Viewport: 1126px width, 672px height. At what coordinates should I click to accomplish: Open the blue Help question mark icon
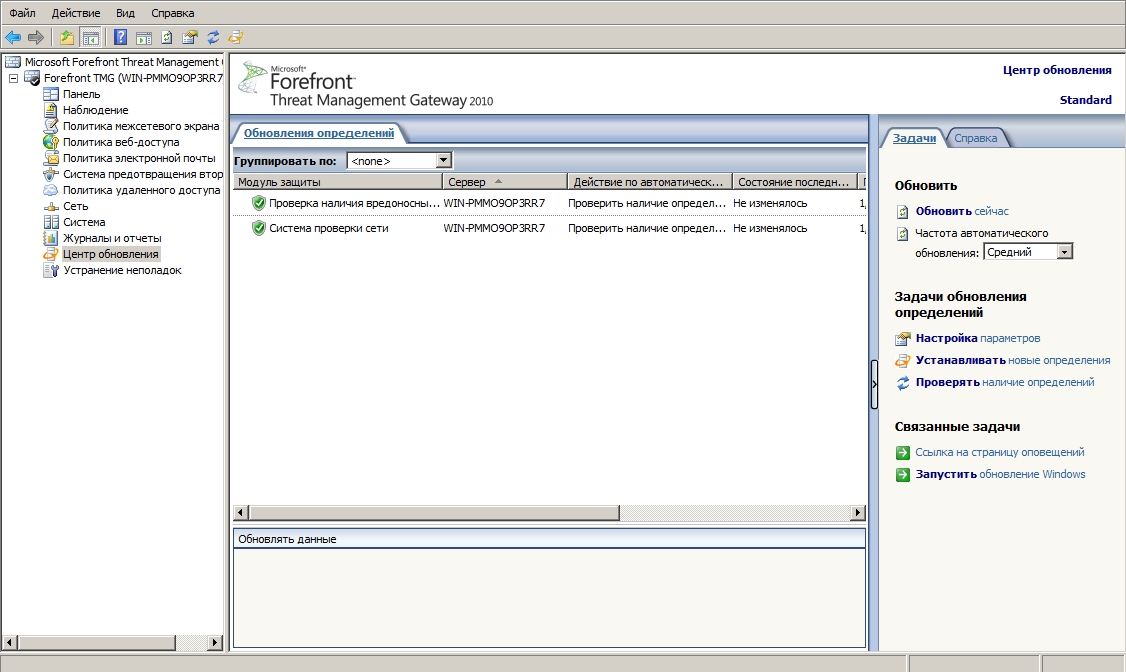click(121, 37)
